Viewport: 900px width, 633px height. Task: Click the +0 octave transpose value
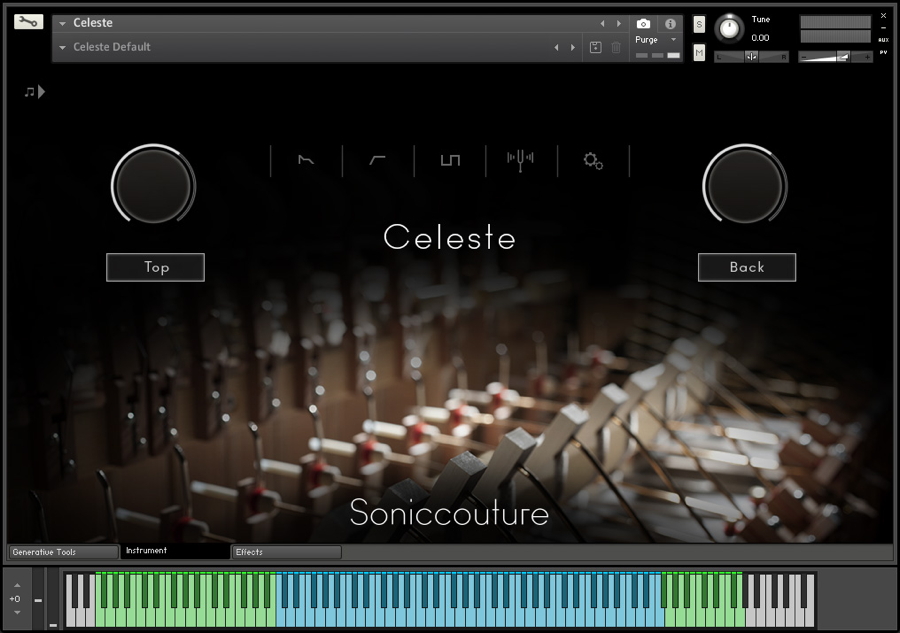[15, 599]
